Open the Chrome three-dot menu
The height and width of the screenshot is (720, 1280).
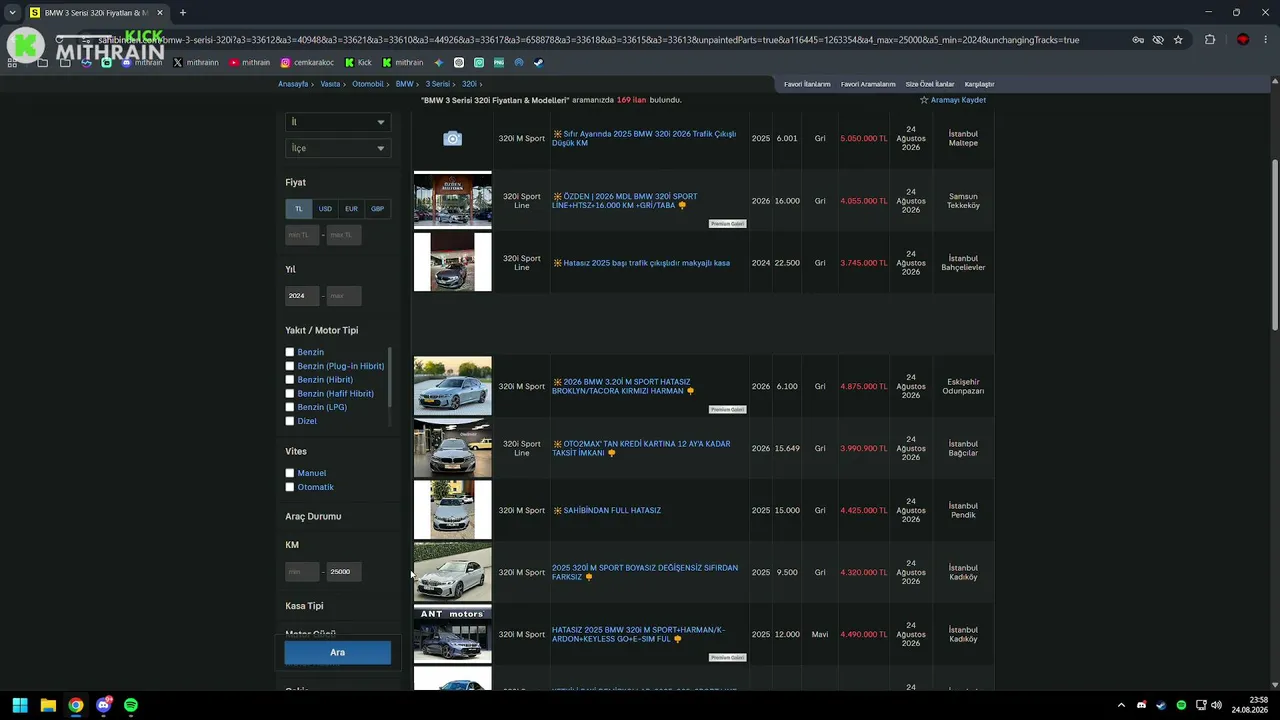click(x=1264, y=40)
